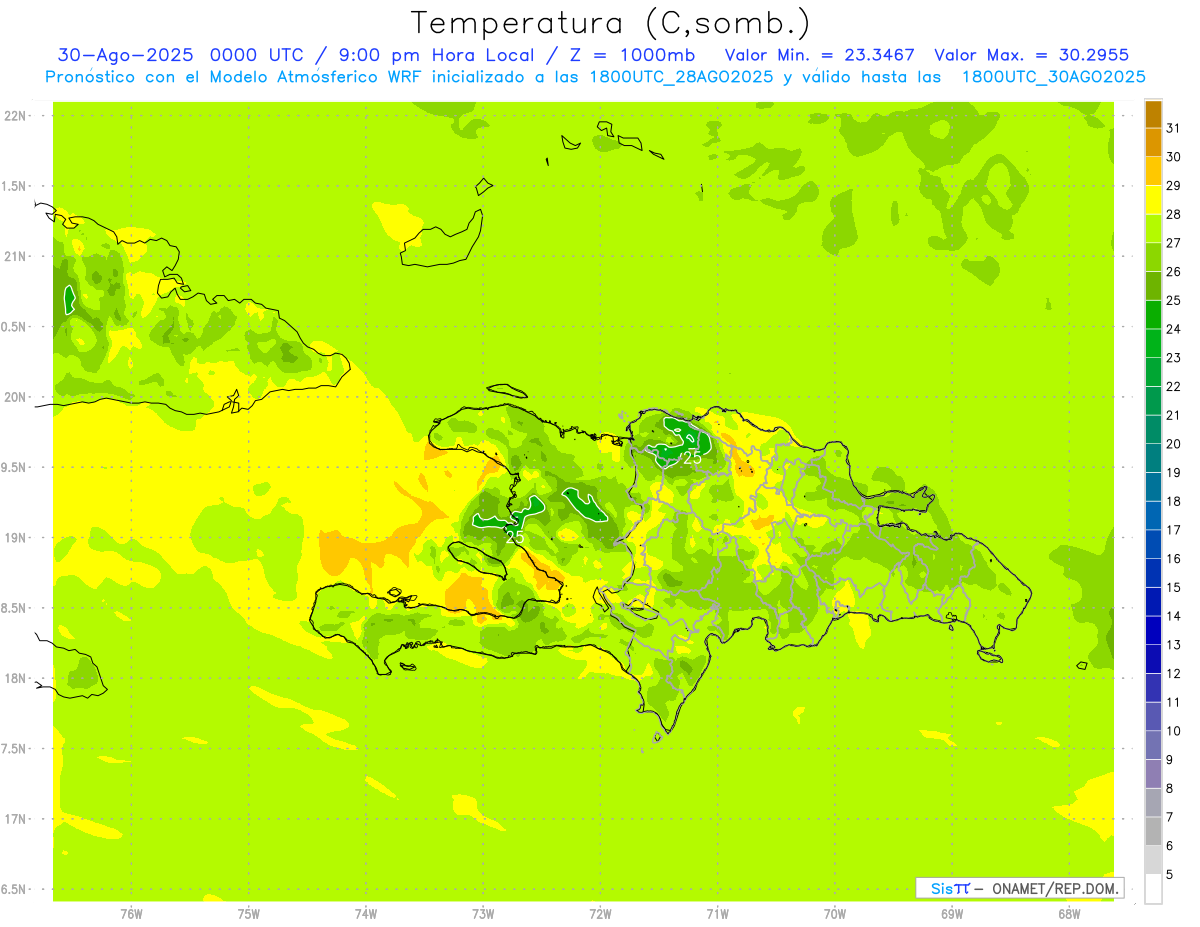Screen dimensions: 1200x927
Task: Click the '30-Ago-2025' date text
Action: click(x=128, y=55)
